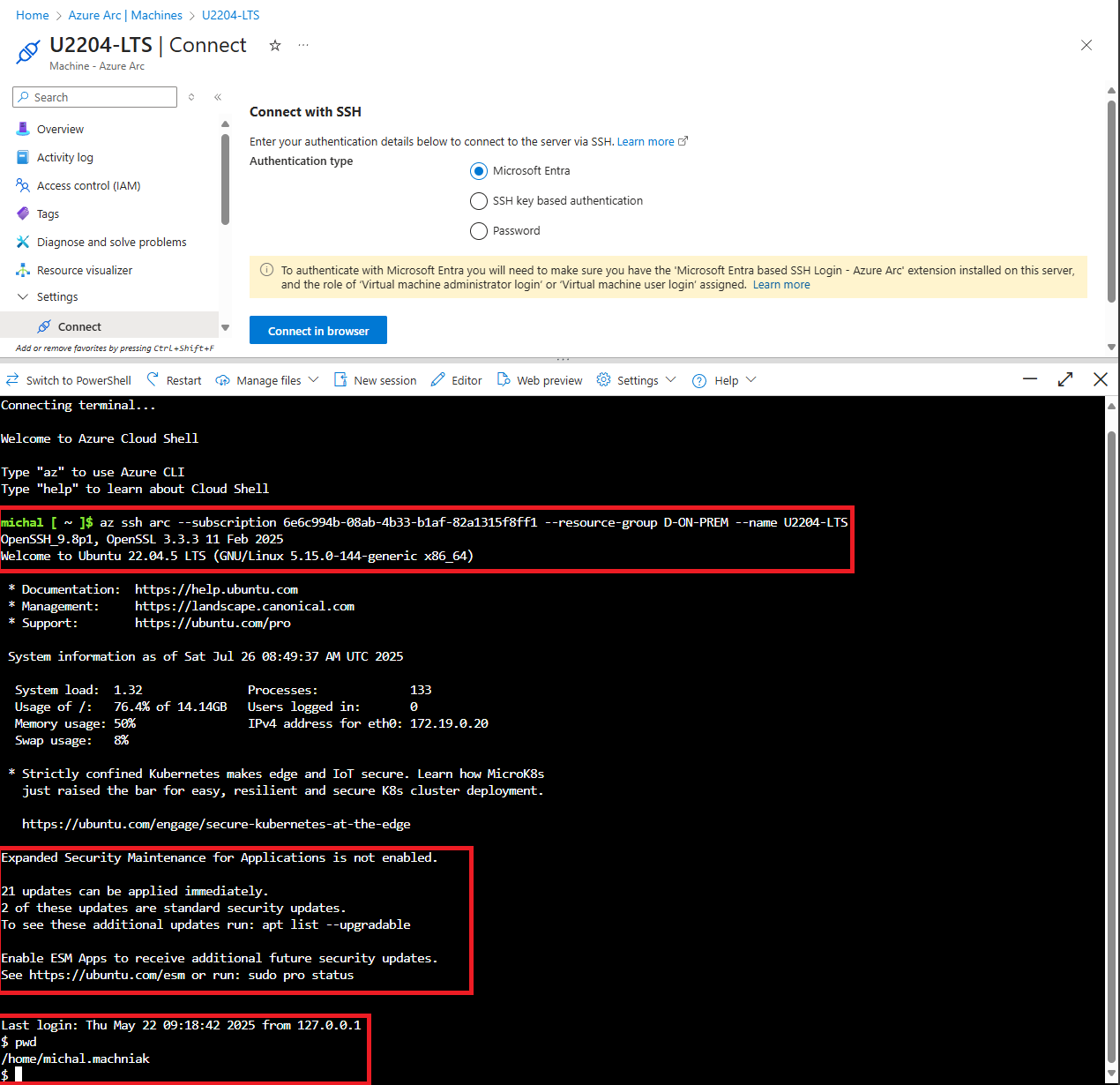
Task: Click the secure-kubernetes-at-the-edge URL text
Action: 216,824
